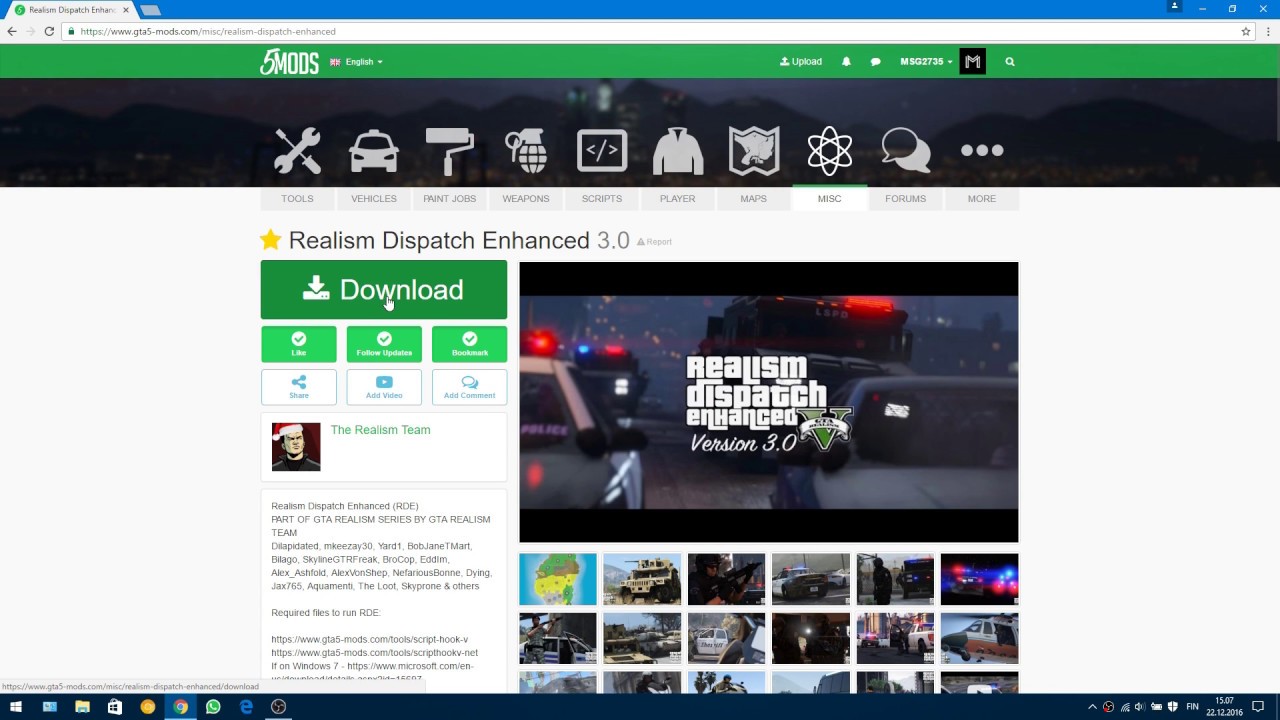Viewport: 1280px width, 720px height.
Task: Open the MSG2735 account dropdown
Action: (x=926, y=62)
